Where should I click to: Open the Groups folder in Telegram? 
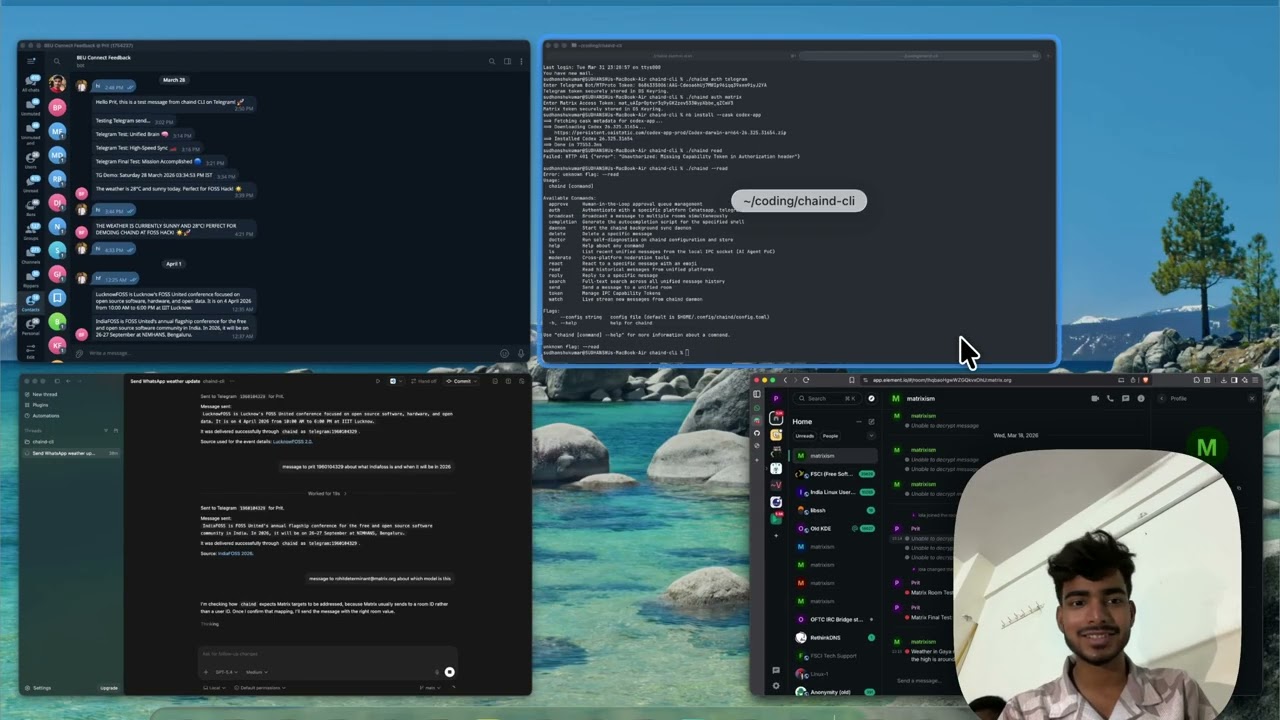pyautogui.click(x=31, y=232)
